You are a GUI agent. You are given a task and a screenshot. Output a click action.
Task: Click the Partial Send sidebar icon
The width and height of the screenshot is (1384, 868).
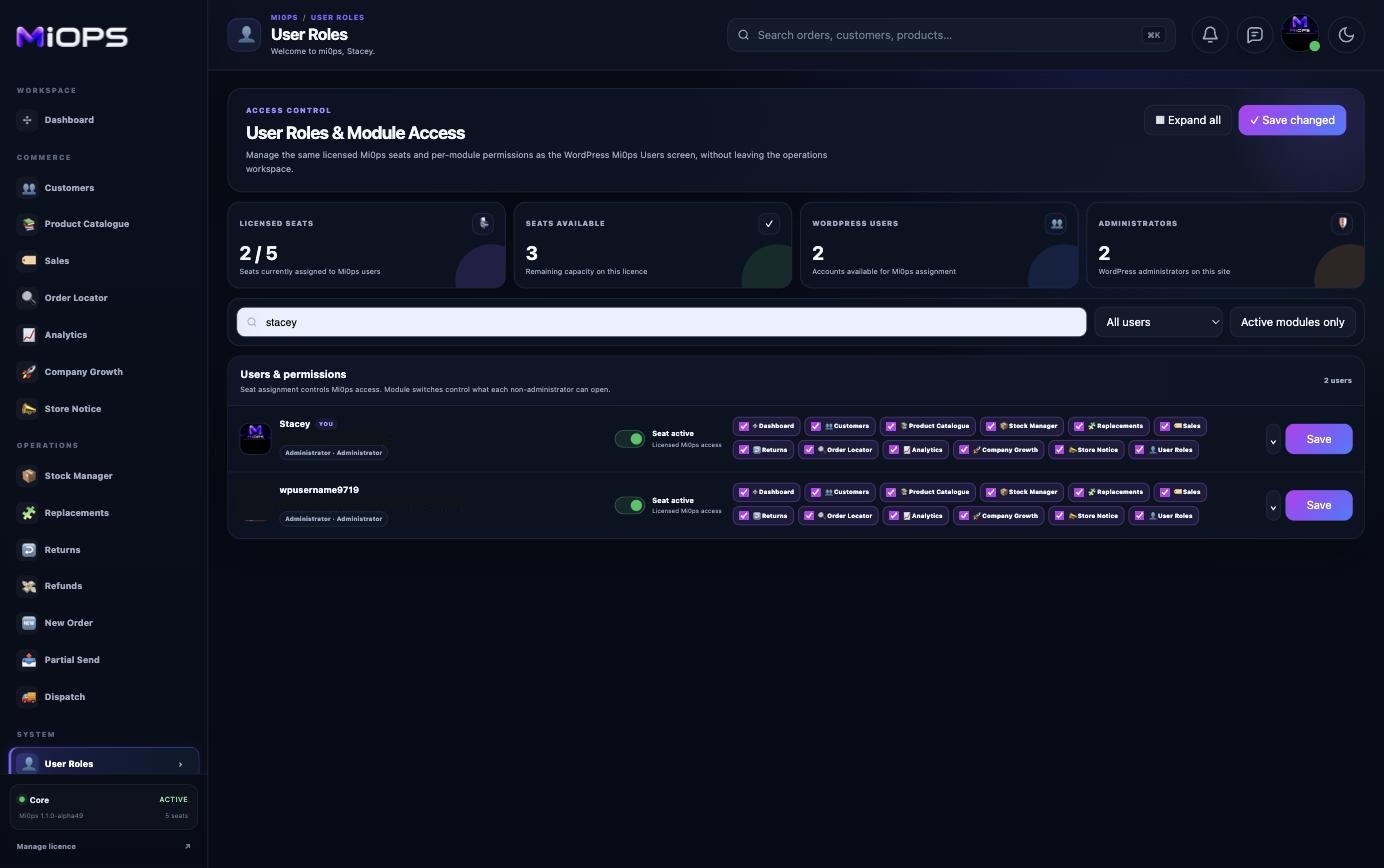click(28, 660)
